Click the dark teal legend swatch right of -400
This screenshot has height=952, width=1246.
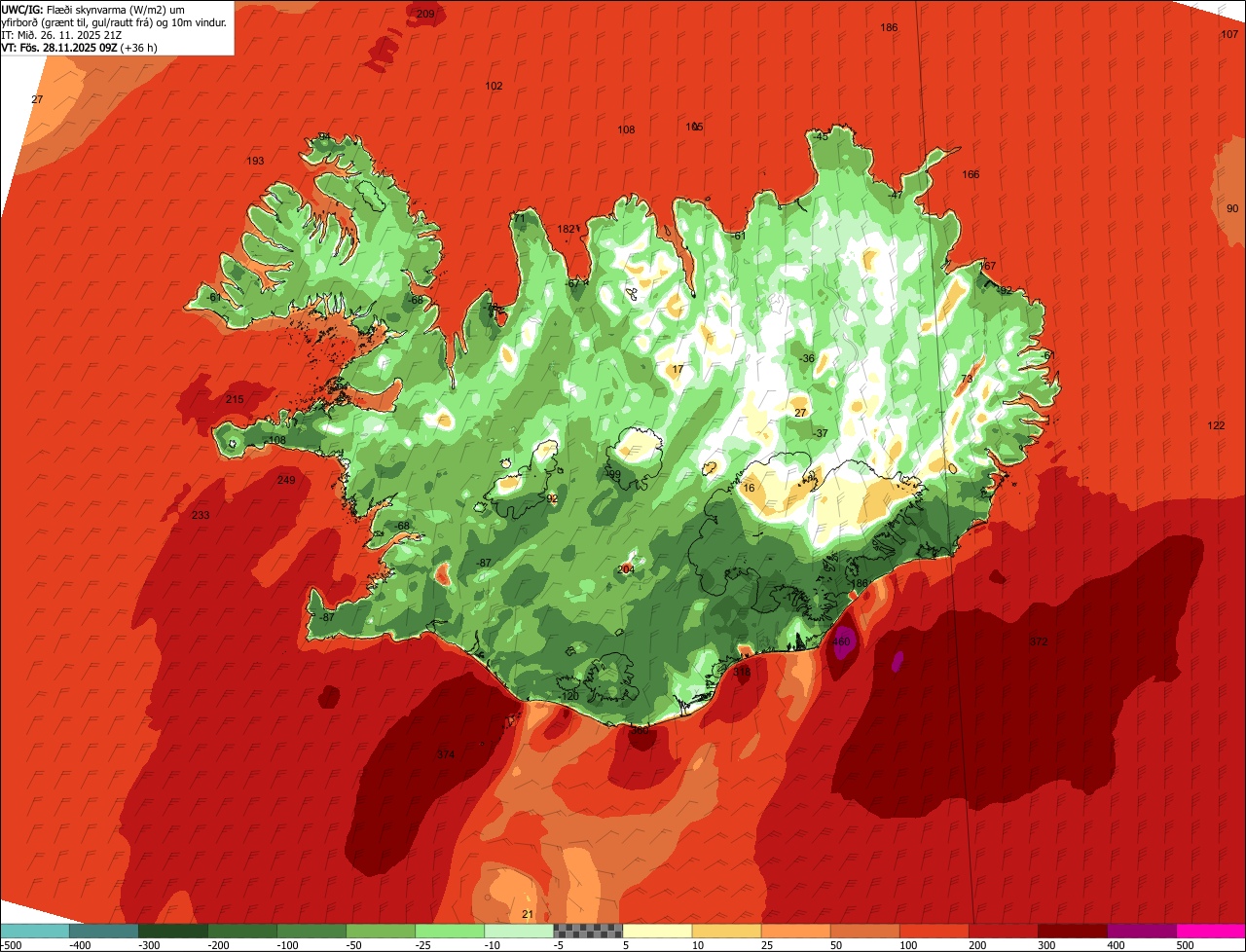pyautogui.click(x=104, y=930)
